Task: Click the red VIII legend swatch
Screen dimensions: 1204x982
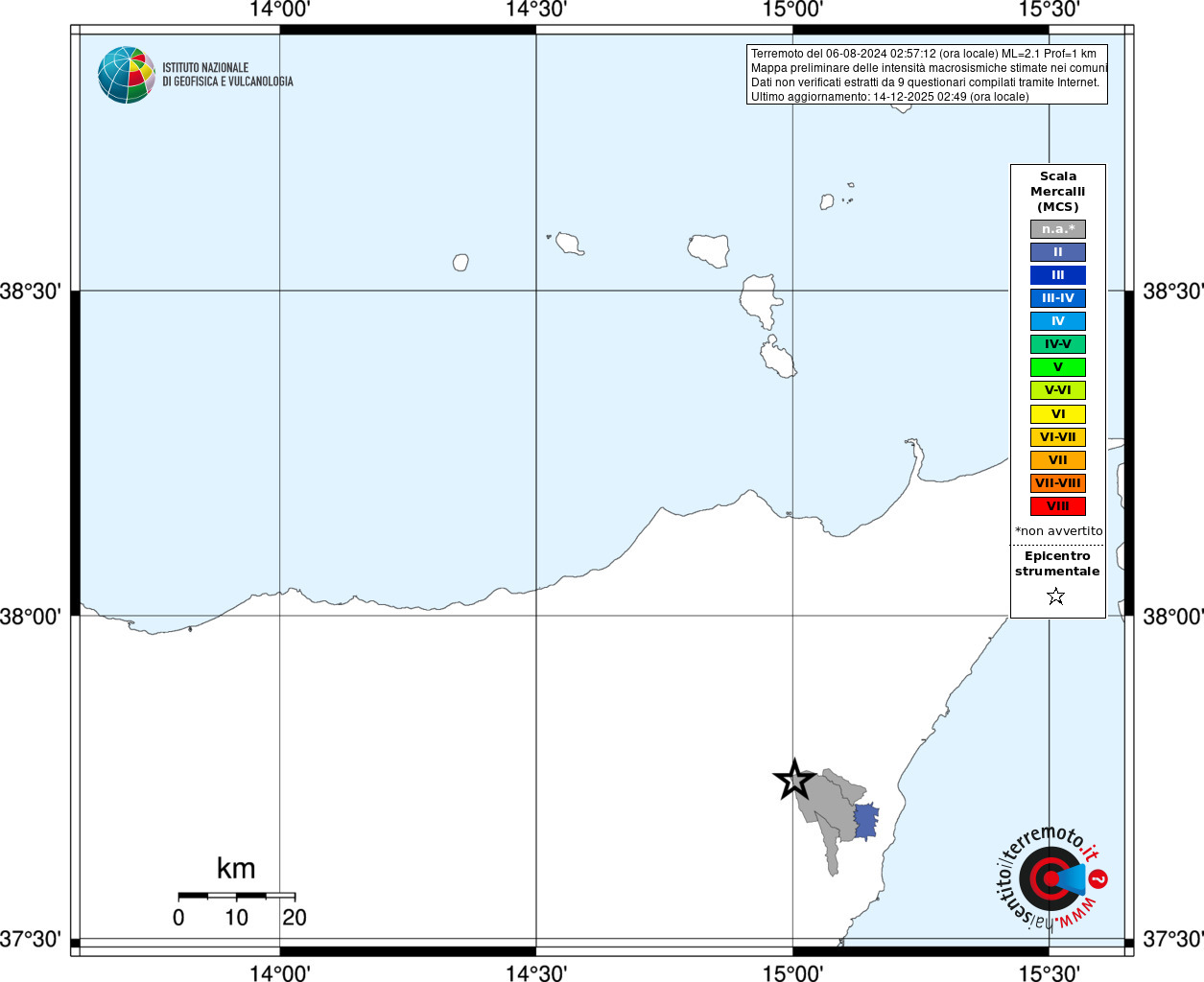Action: pyautogui.click(x=1058, y=506)
